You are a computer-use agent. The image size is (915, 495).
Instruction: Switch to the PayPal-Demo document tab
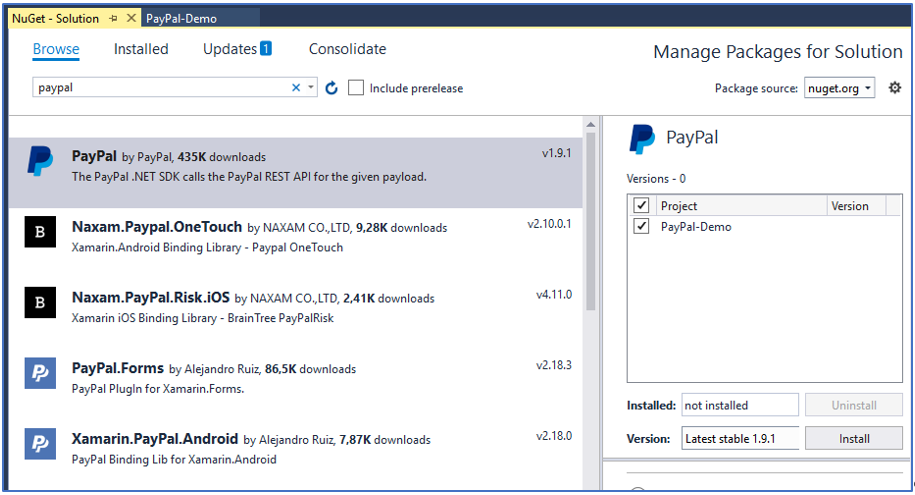click(181, 19)
